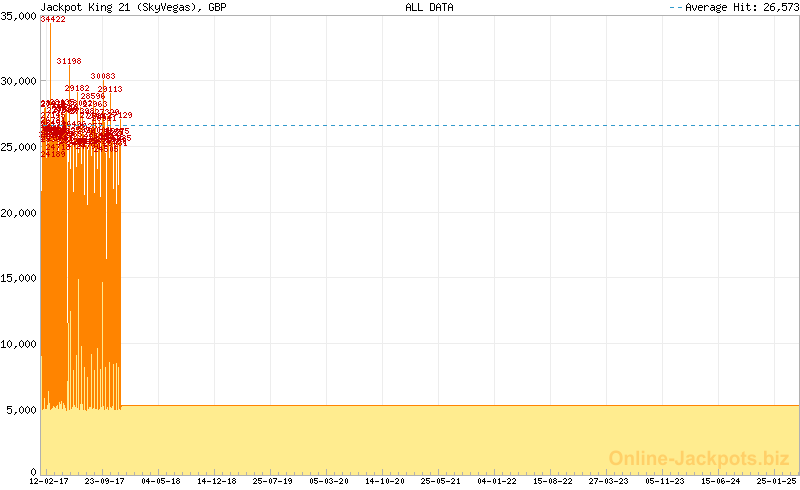Select the ALL DATA heading

[x=429, y=7]
